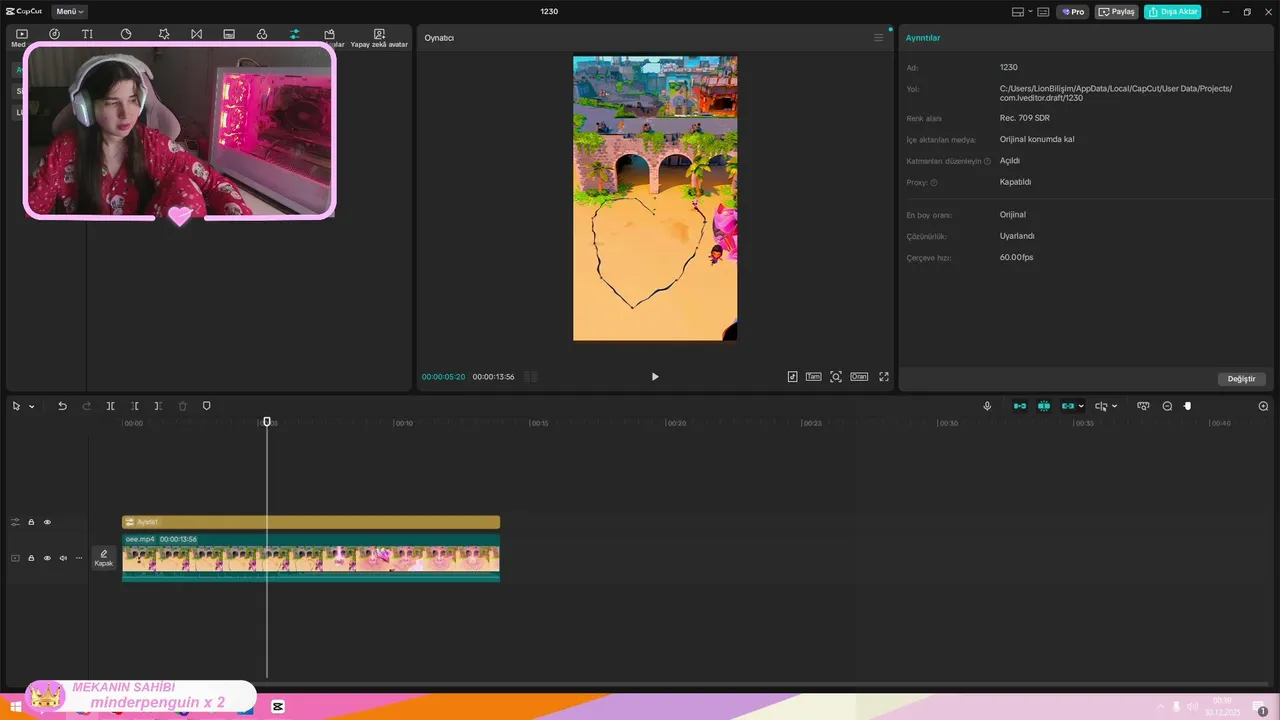The width and height of the screenshot is (1280, 720).
Task: Open Windows notification center
Action: coord(1262,708)
